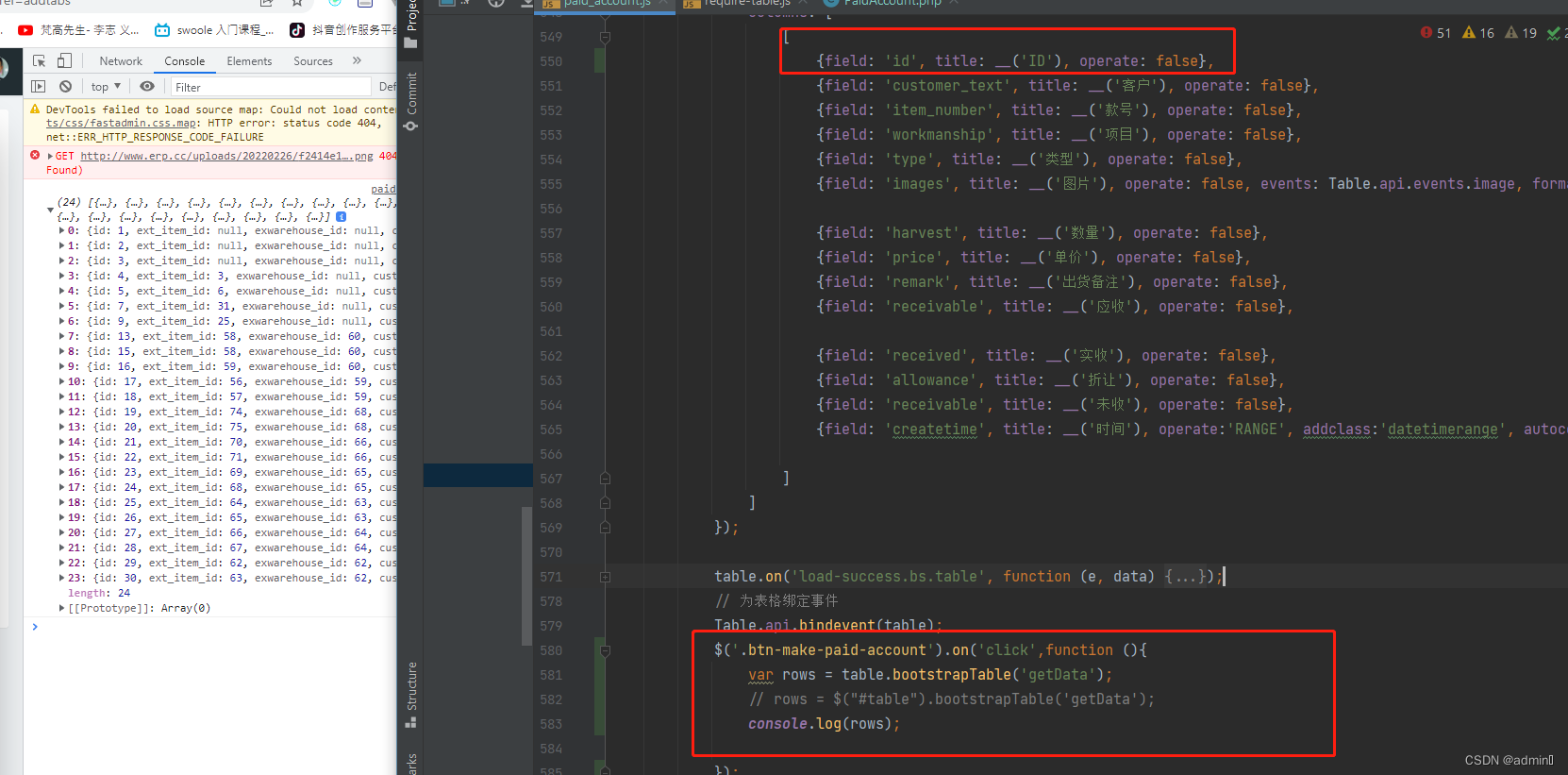Switch to Console tab in DevTools
1568x775 pixels.
click(x=185, y=61)
